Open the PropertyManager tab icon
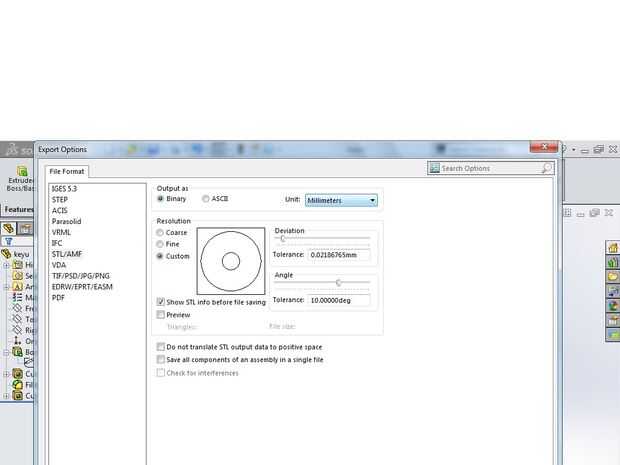This screenshot has height=465, width=620. (x=25, y=229)
